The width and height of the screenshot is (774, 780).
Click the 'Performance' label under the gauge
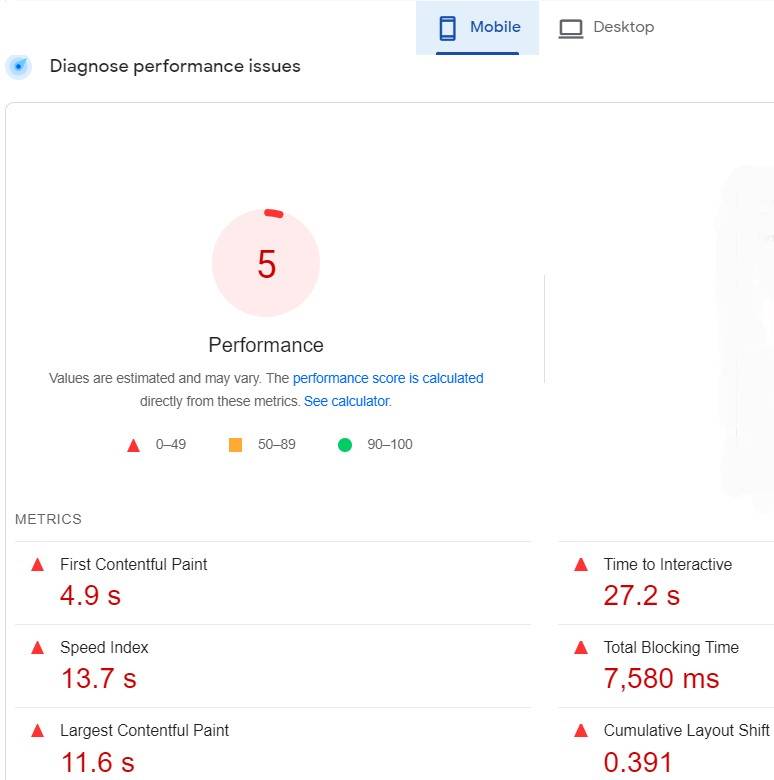click(x=266, y=345)
